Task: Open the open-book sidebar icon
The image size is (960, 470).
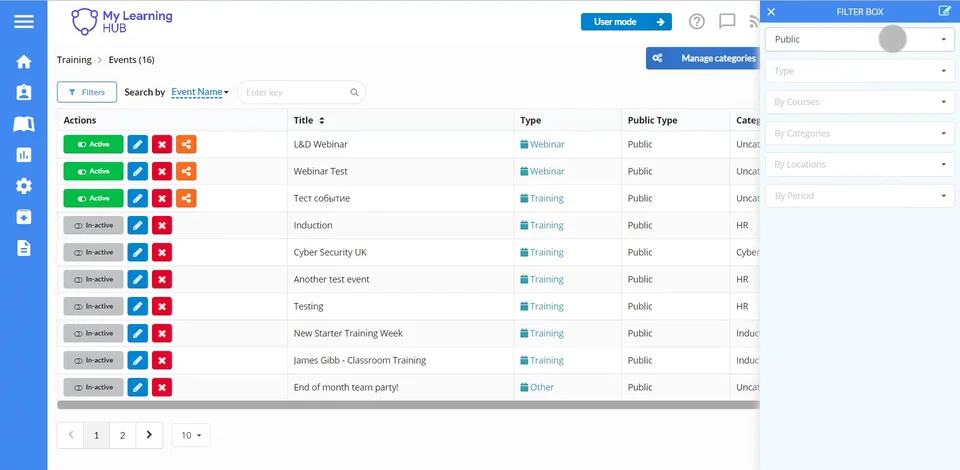Action: [x=24, y=124]
